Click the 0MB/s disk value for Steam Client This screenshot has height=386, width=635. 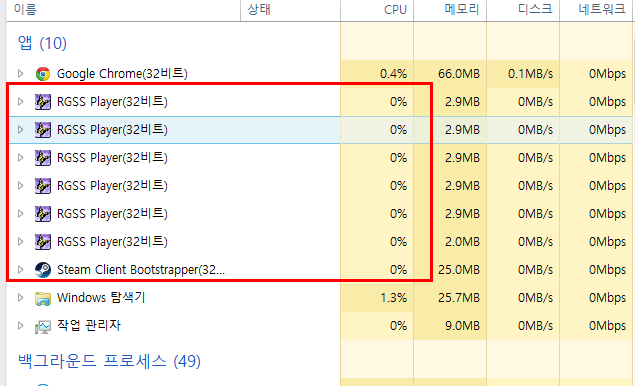(x=535, y=270)
